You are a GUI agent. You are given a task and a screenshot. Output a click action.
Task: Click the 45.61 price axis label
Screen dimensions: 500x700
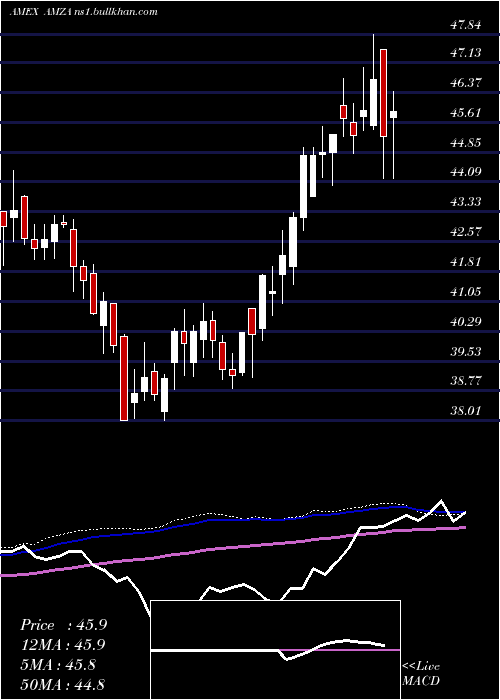coord(466,112)
